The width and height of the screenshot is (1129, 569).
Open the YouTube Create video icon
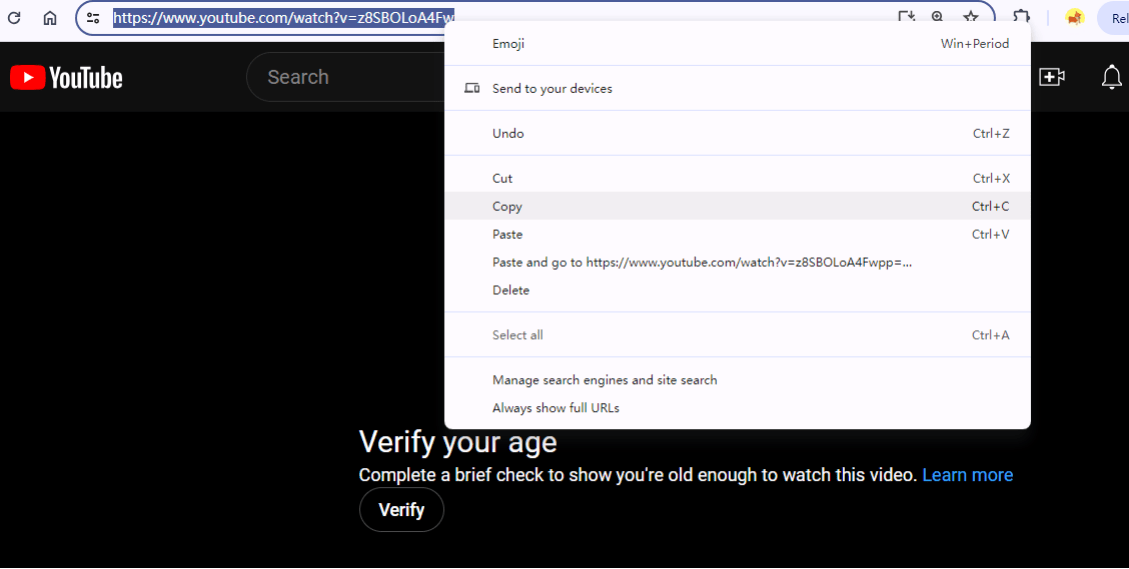[x=1051, y=77]
